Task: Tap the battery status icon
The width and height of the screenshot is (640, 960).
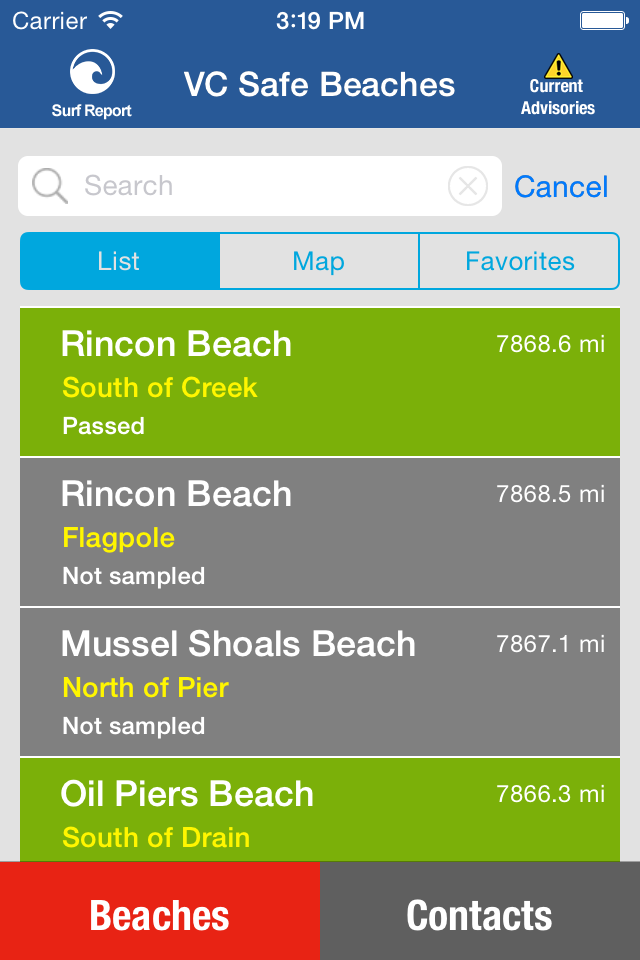Action: pyautogui.click(x=602, y=20)
